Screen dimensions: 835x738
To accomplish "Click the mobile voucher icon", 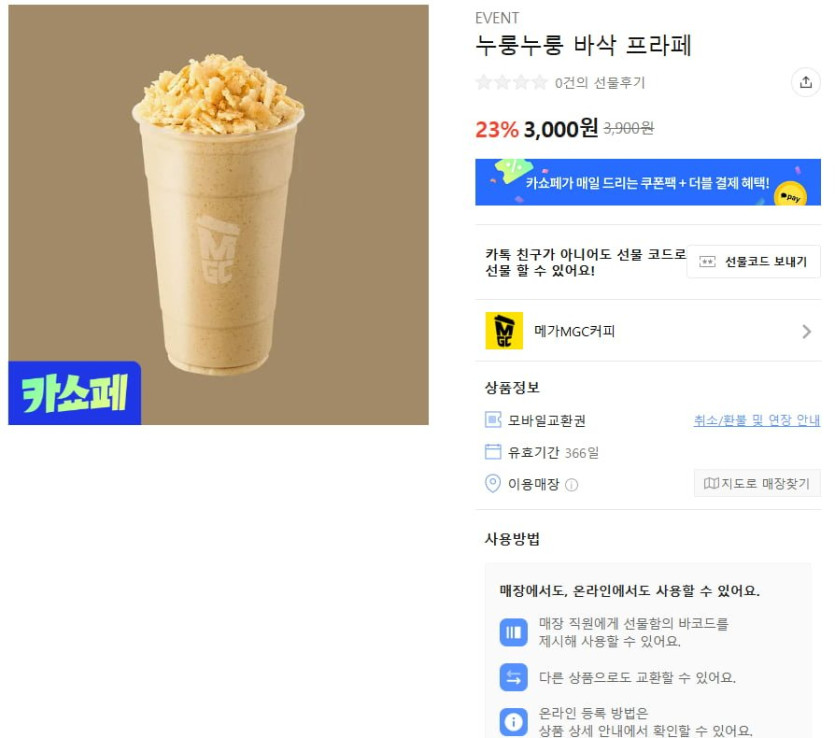I will (493, 420).
